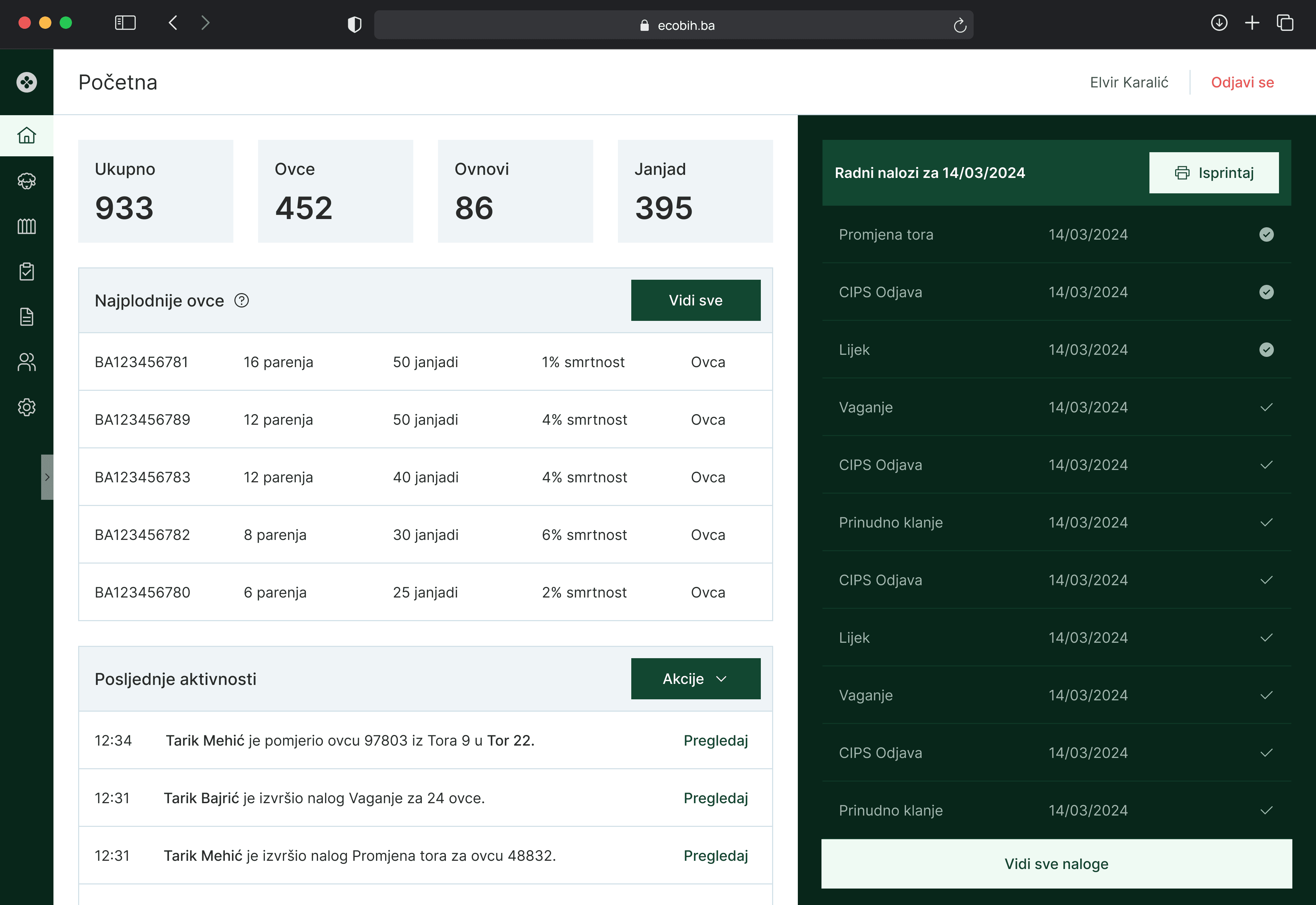The height and width of the screenshot is (905, 1316).
Task: Expand the collapsed sidebar using the chevron
Action: click(48, 477)
